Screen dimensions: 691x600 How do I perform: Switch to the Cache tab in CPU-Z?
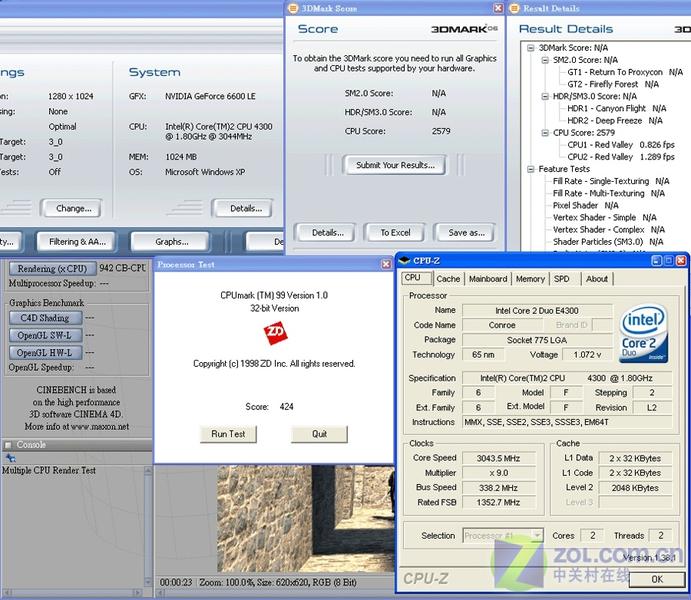(448, 279)
